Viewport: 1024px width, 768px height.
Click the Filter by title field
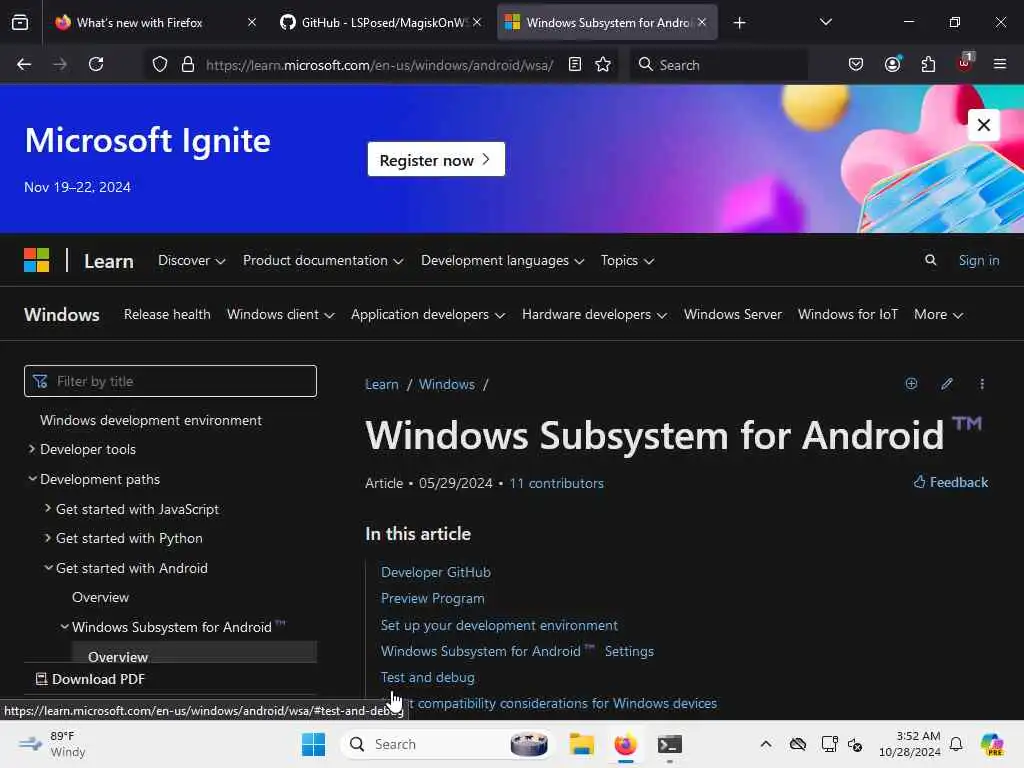point(170,381)
